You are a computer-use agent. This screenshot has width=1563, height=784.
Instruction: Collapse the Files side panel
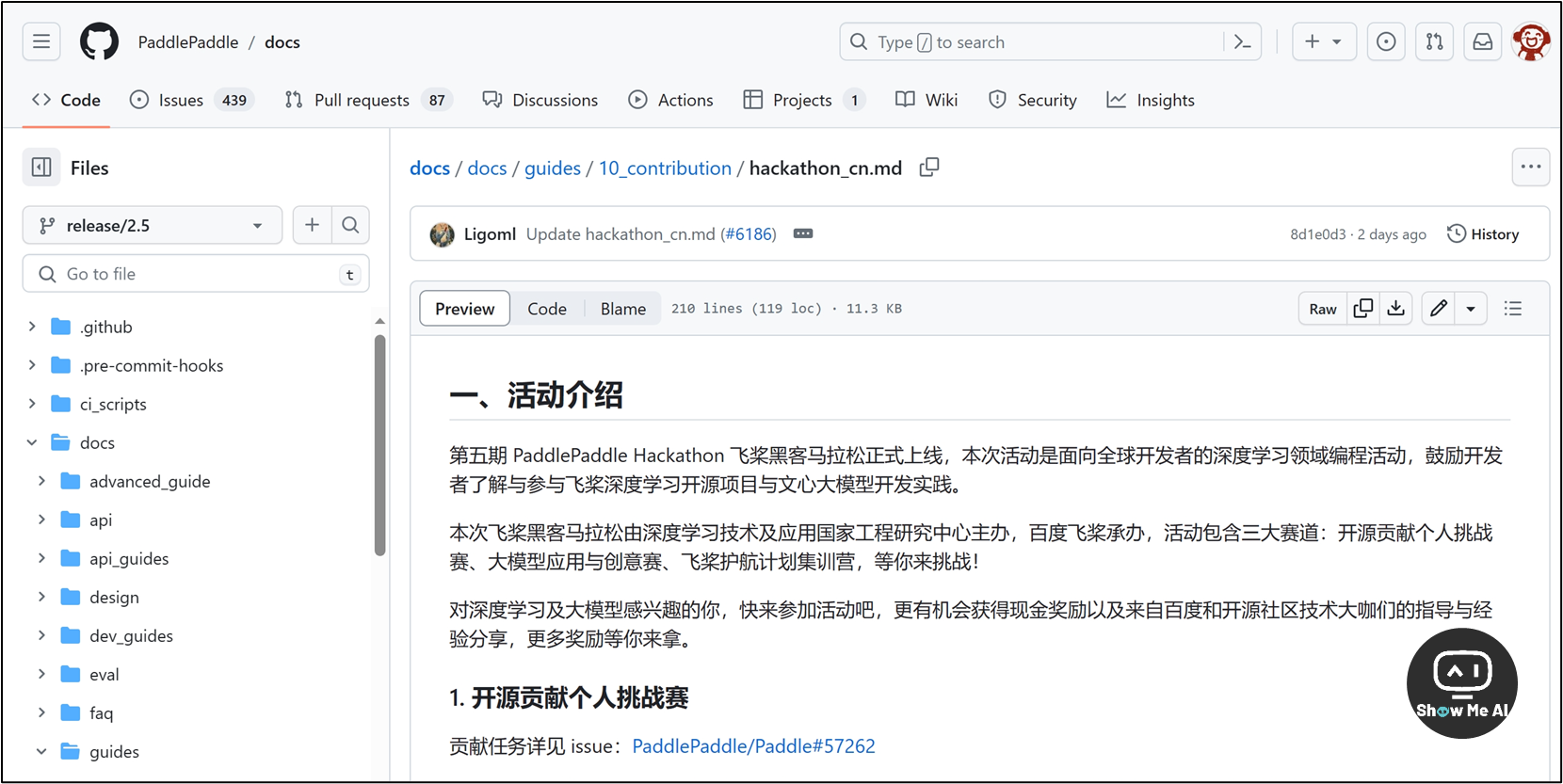click(x=41, y=168)
